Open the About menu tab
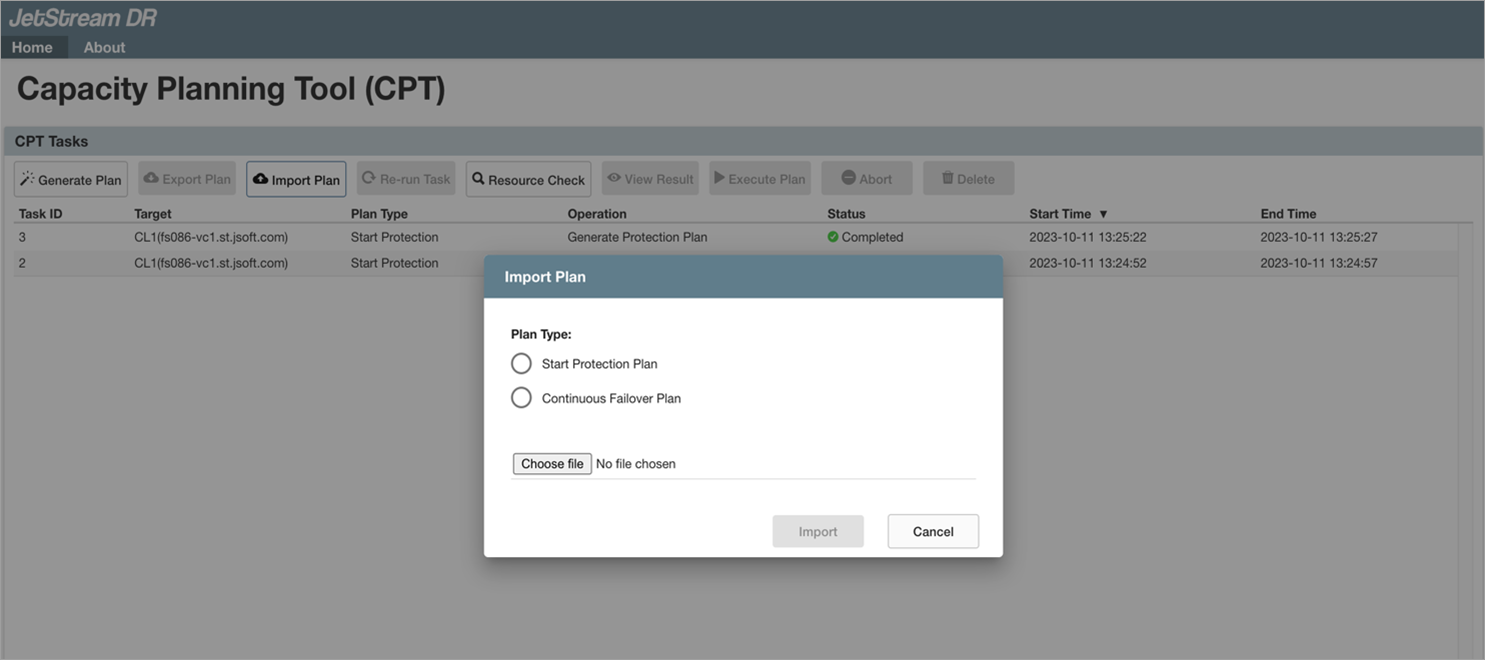 click(104, 47)
